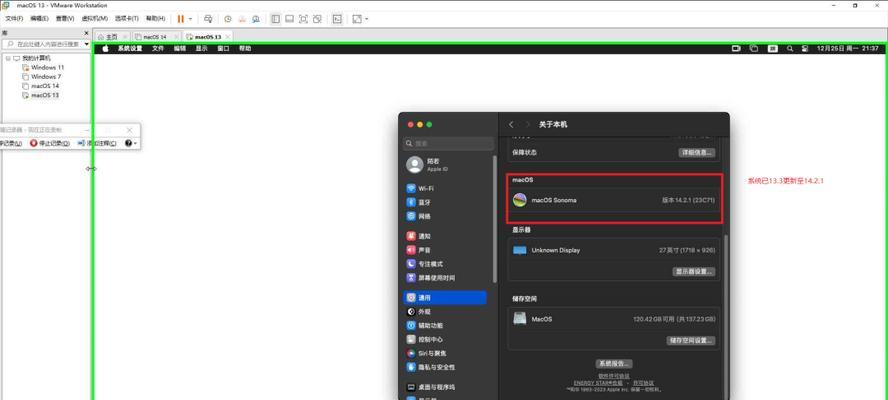The height and width of the screenshot is (400, 888).
Task: Open the library search filter dropdown
Action: [x=87, y=44]
